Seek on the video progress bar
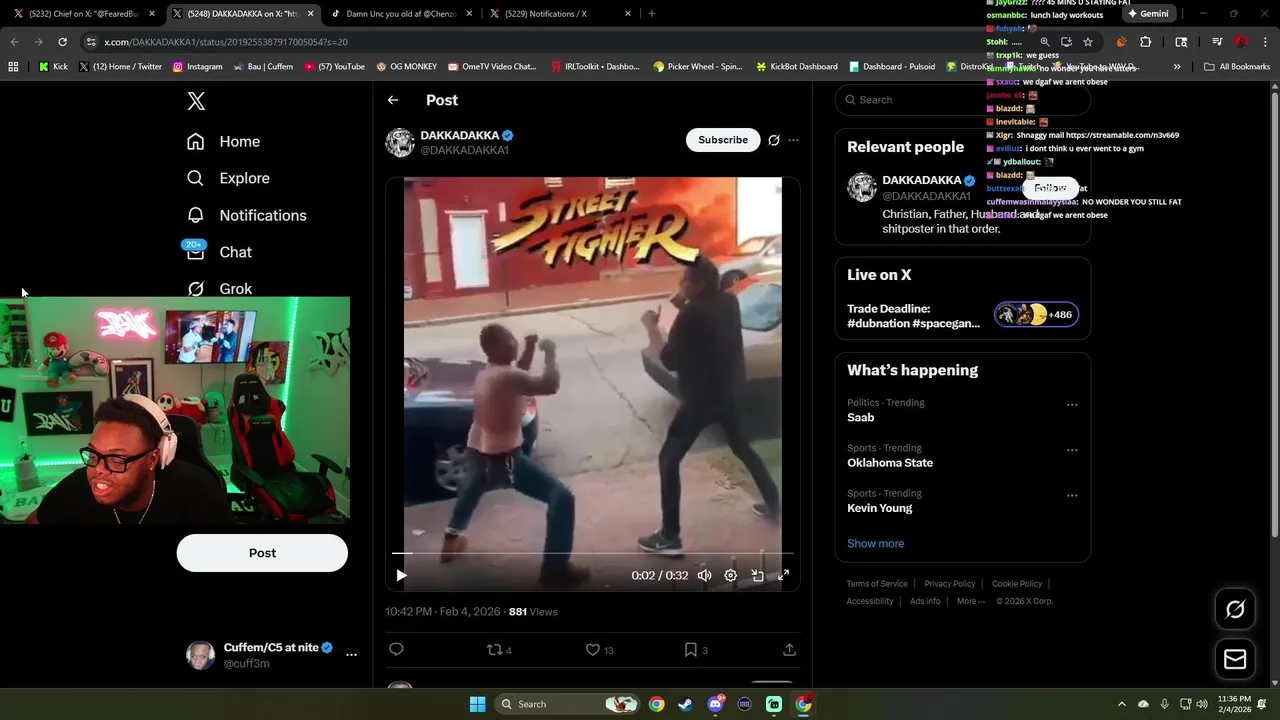The image size is (1280, 720). (x=592, y=553)
